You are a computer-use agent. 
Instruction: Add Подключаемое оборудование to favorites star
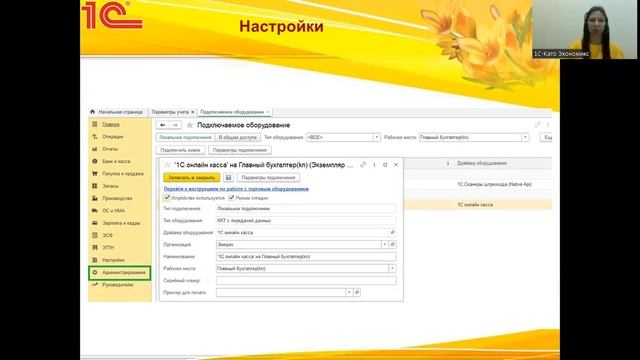189,125
